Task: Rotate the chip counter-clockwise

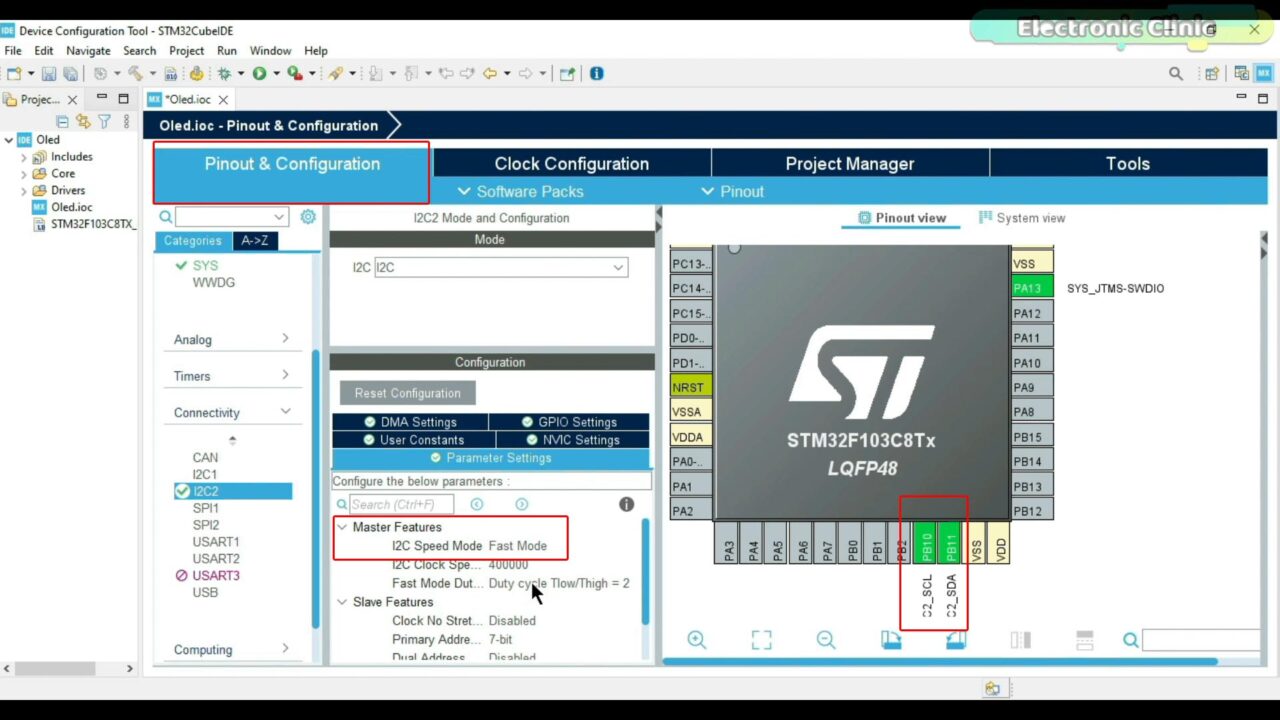Action: (x=955, y=640)
